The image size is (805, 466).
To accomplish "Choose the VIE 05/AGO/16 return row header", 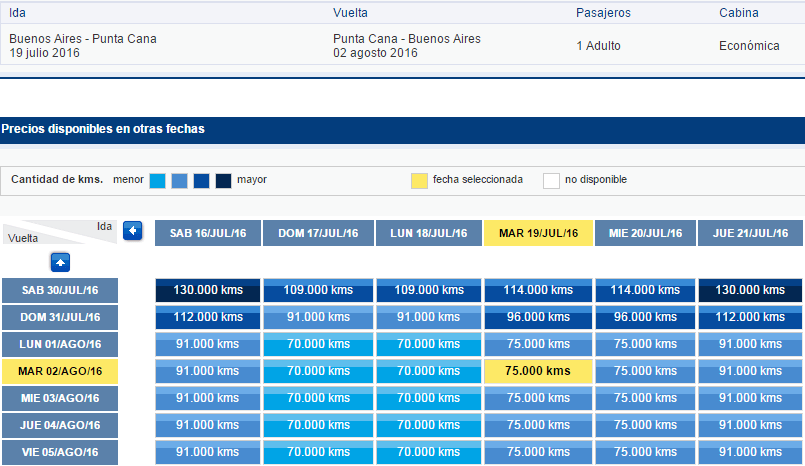I will (x=60, y=452).
